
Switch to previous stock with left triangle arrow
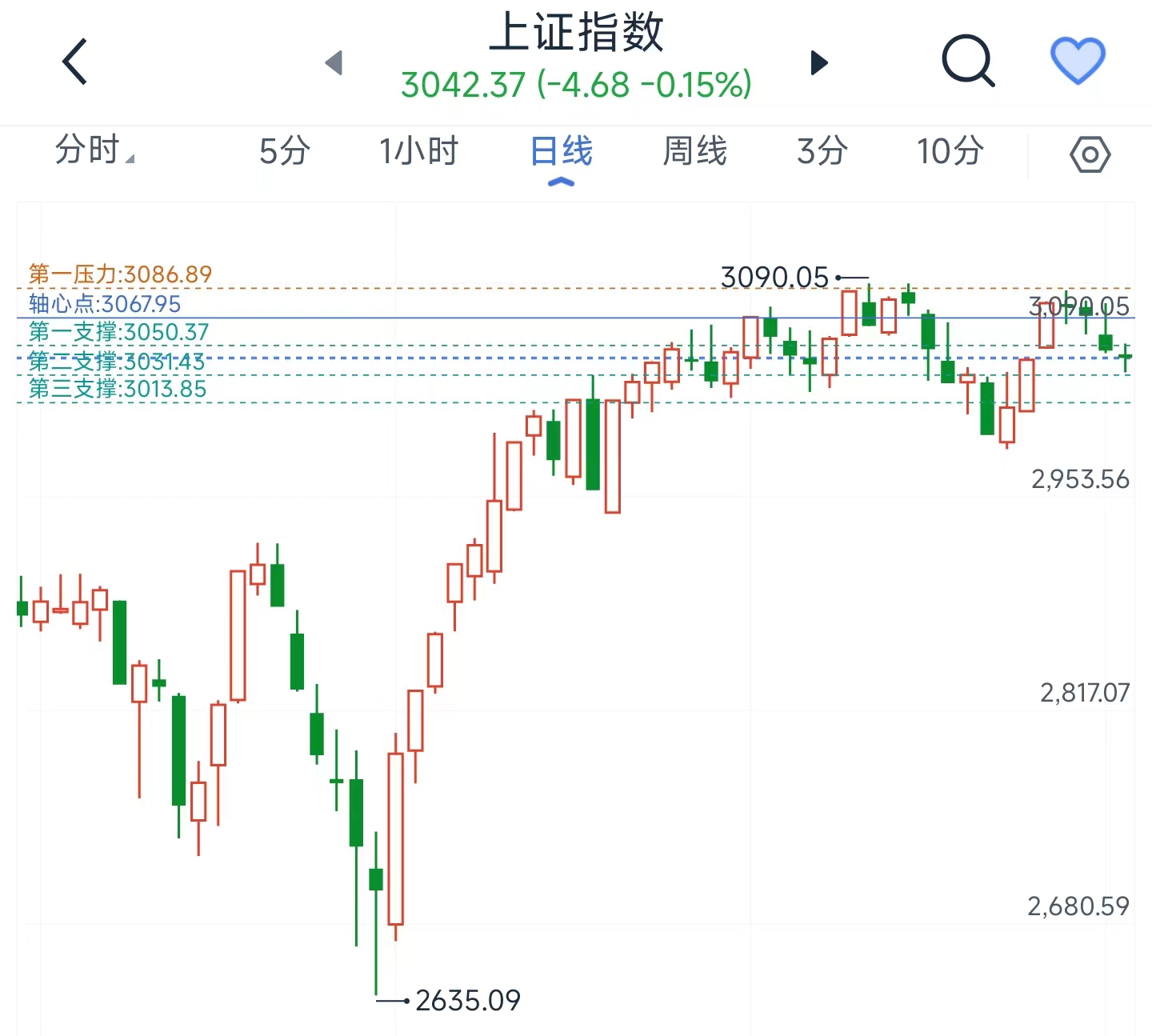pyautogui.click(x=335, y=62)
